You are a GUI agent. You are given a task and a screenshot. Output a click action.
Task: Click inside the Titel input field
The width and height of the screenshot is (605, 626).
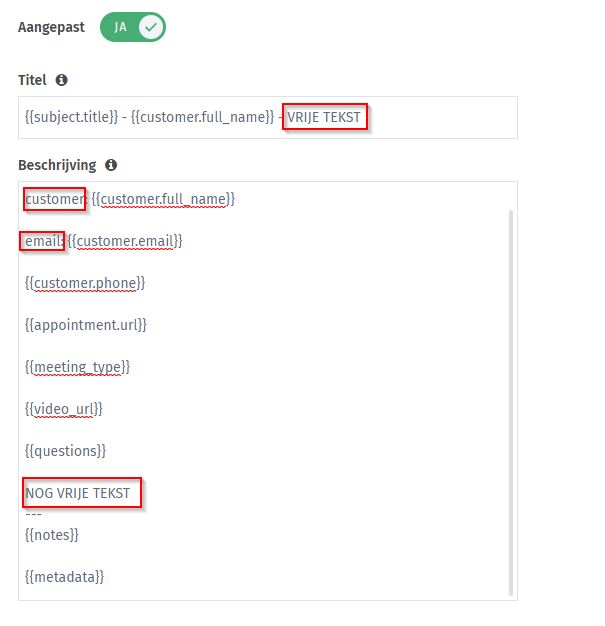(x=268, y=117)
